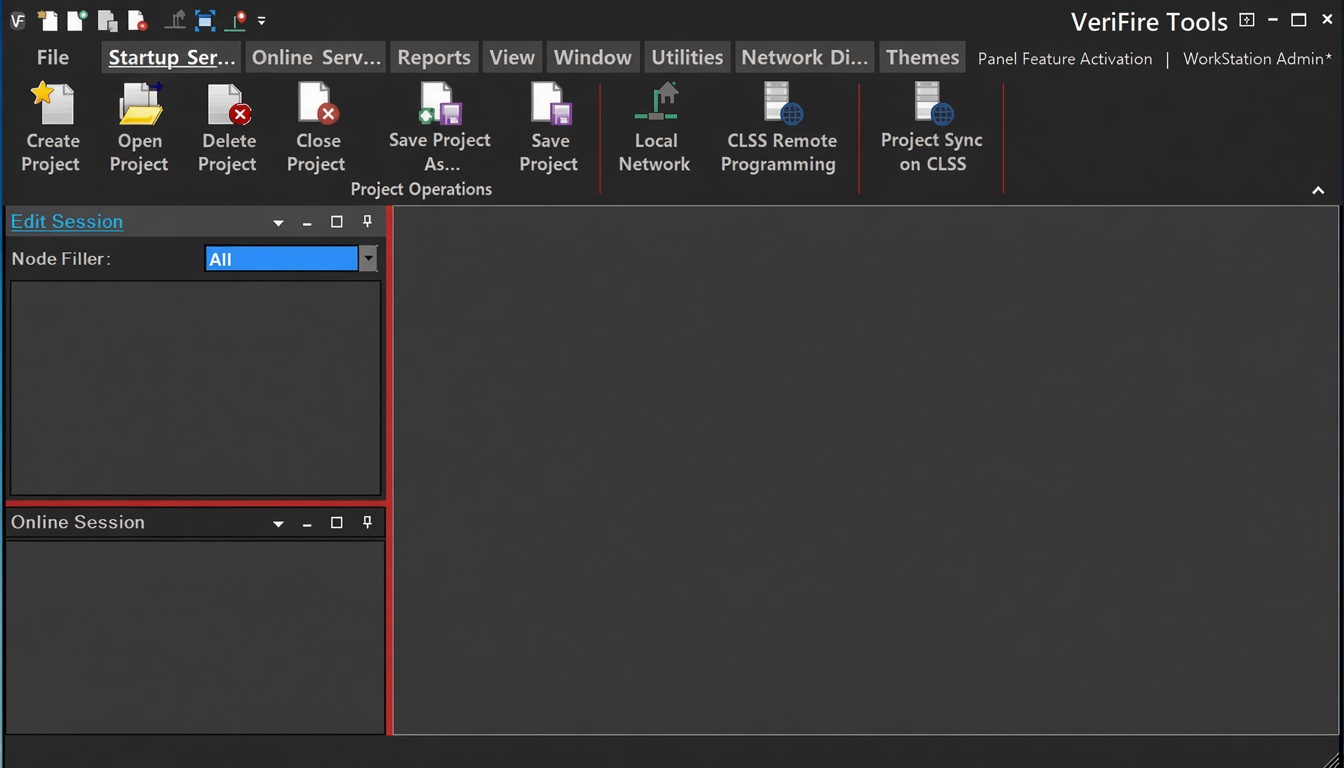1344x768 pixels.
Task: Click the overlapping documents icon in title bar
Action: pos(107,20)
